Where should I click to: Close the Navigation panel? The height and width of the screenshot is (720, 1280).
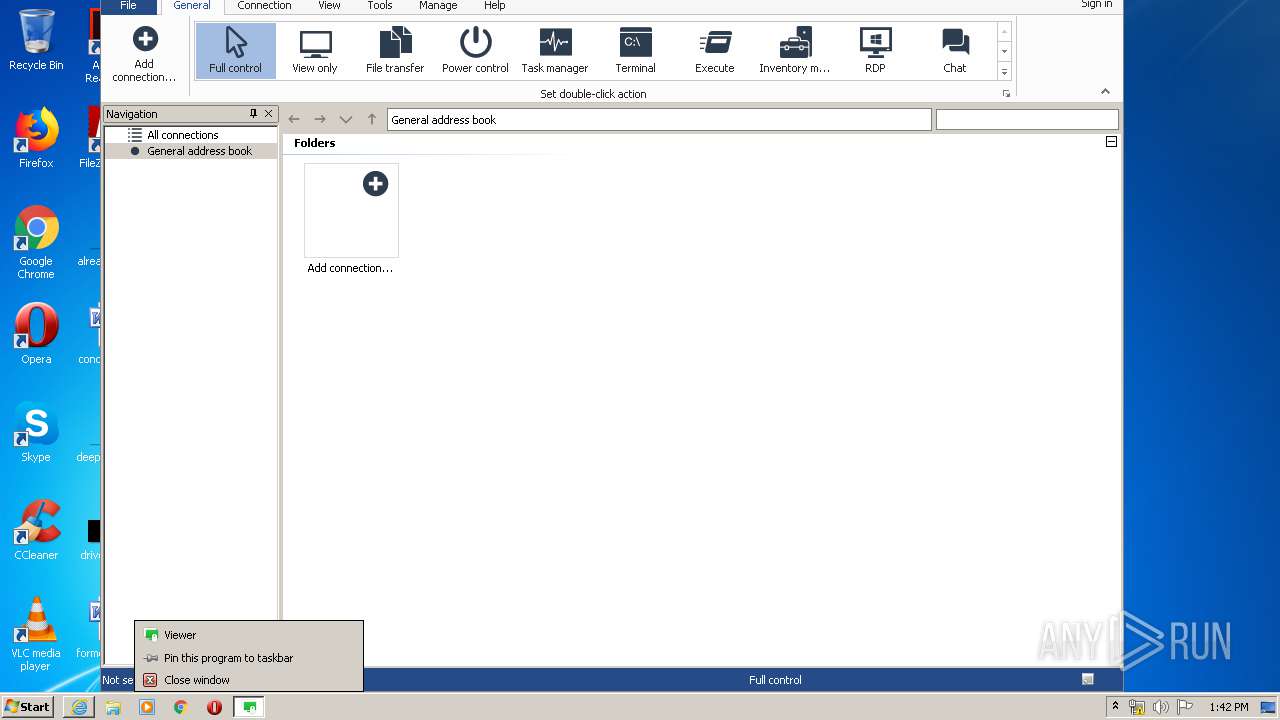(x=268, y=114)
